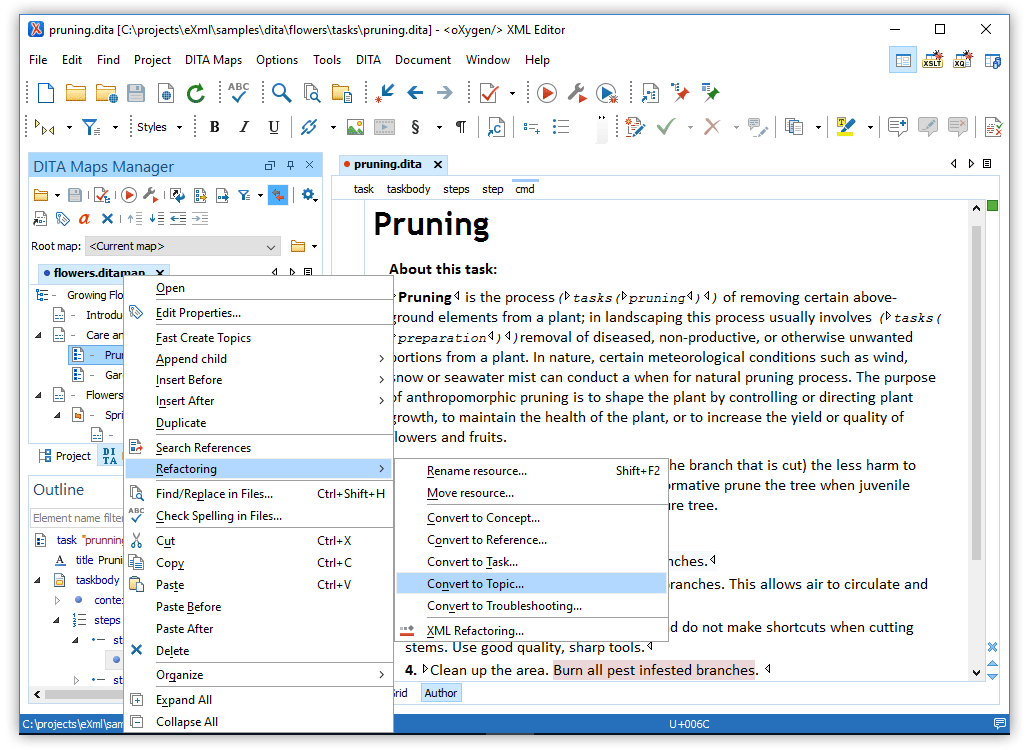
Task: Click the red Reject change X icon
Action: pos(712,127)
